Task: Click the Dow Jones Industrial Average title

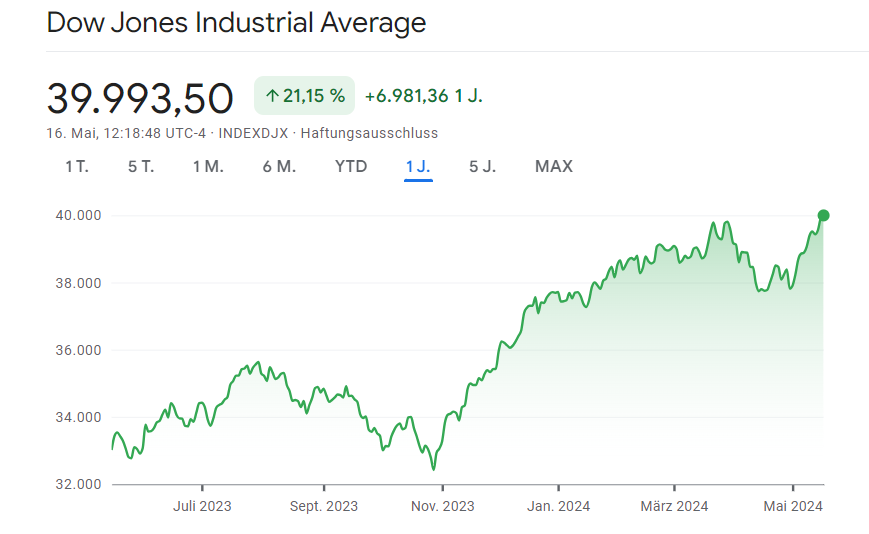Action: point(236,23)
